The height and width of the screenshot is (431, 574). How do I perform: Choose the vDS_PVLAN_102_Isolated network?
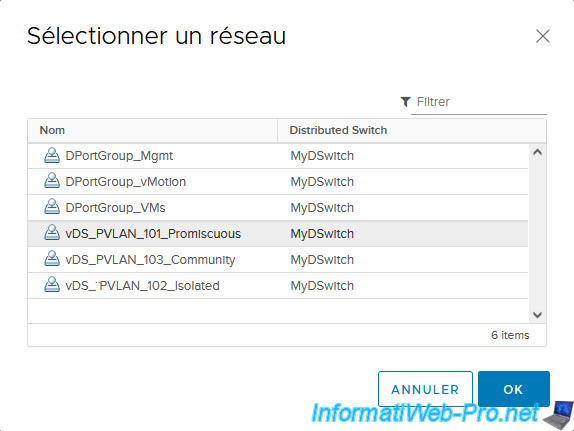pos(278,286)
